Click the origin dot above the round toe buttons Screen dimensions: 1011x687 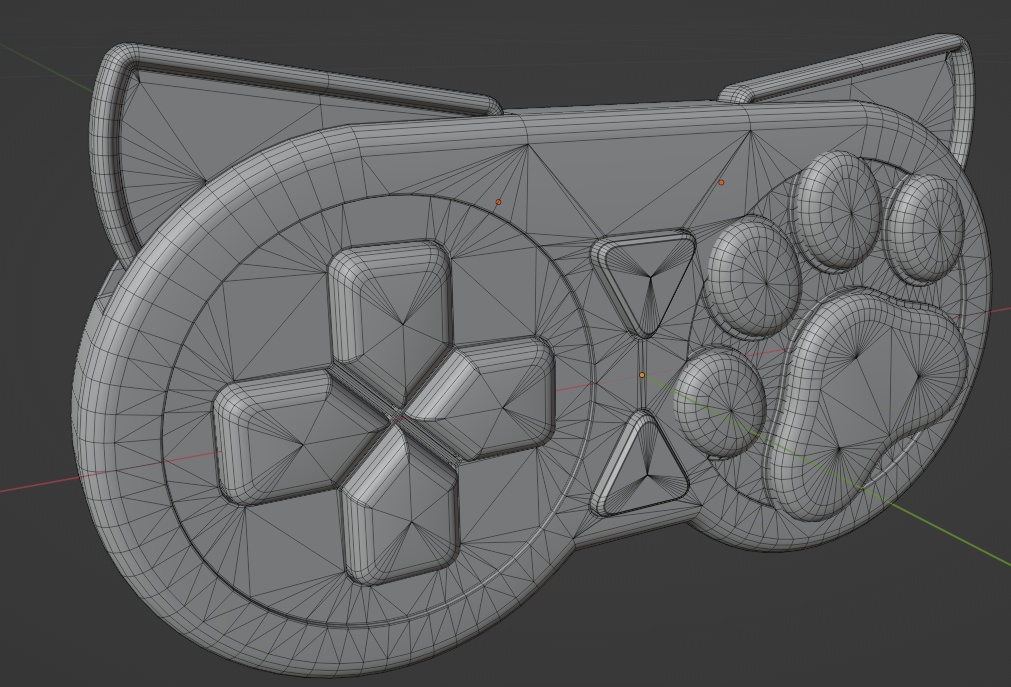721,183
